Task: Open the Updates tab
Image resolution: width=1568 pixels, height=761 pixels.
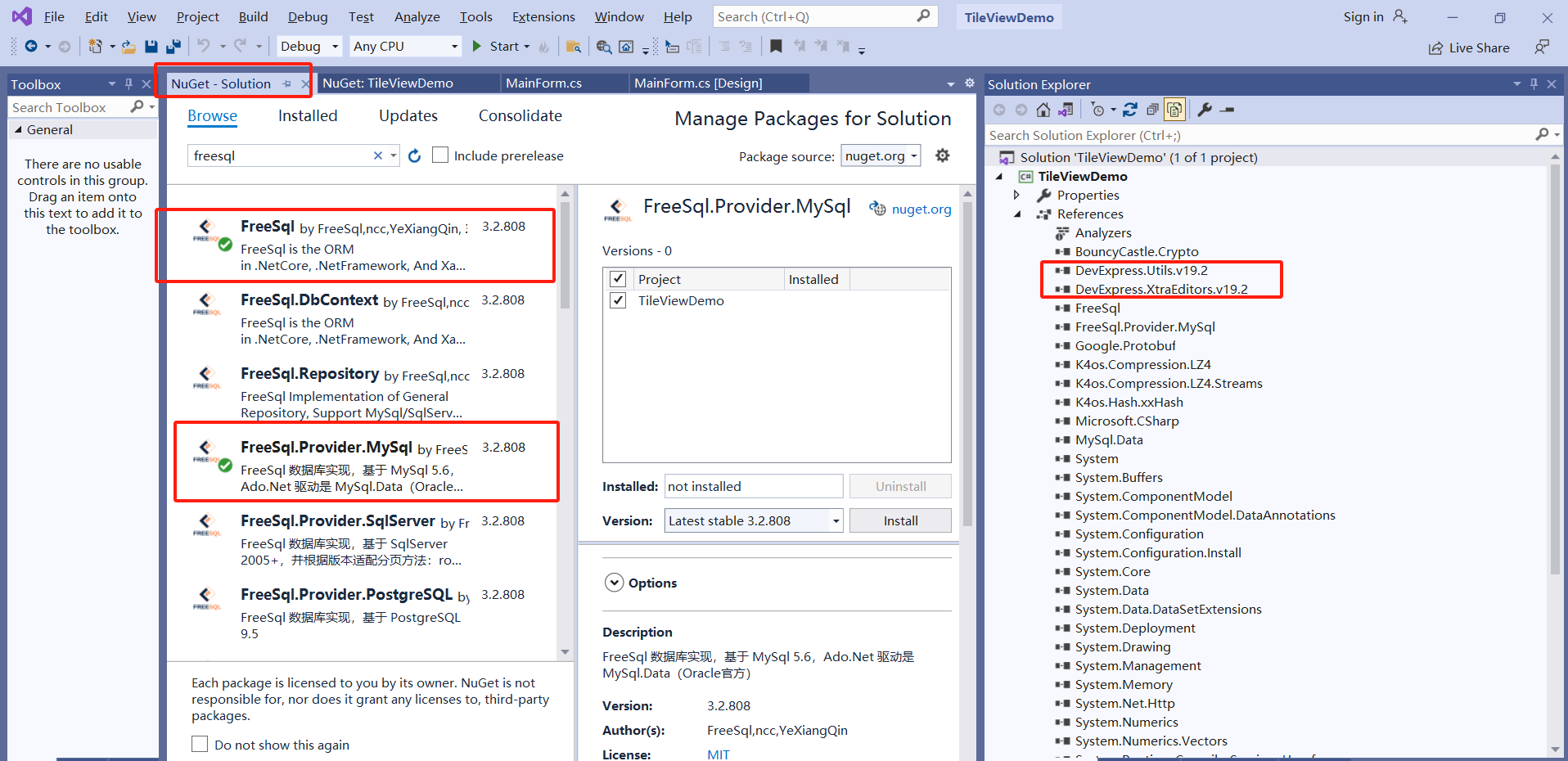Action: 408,115
